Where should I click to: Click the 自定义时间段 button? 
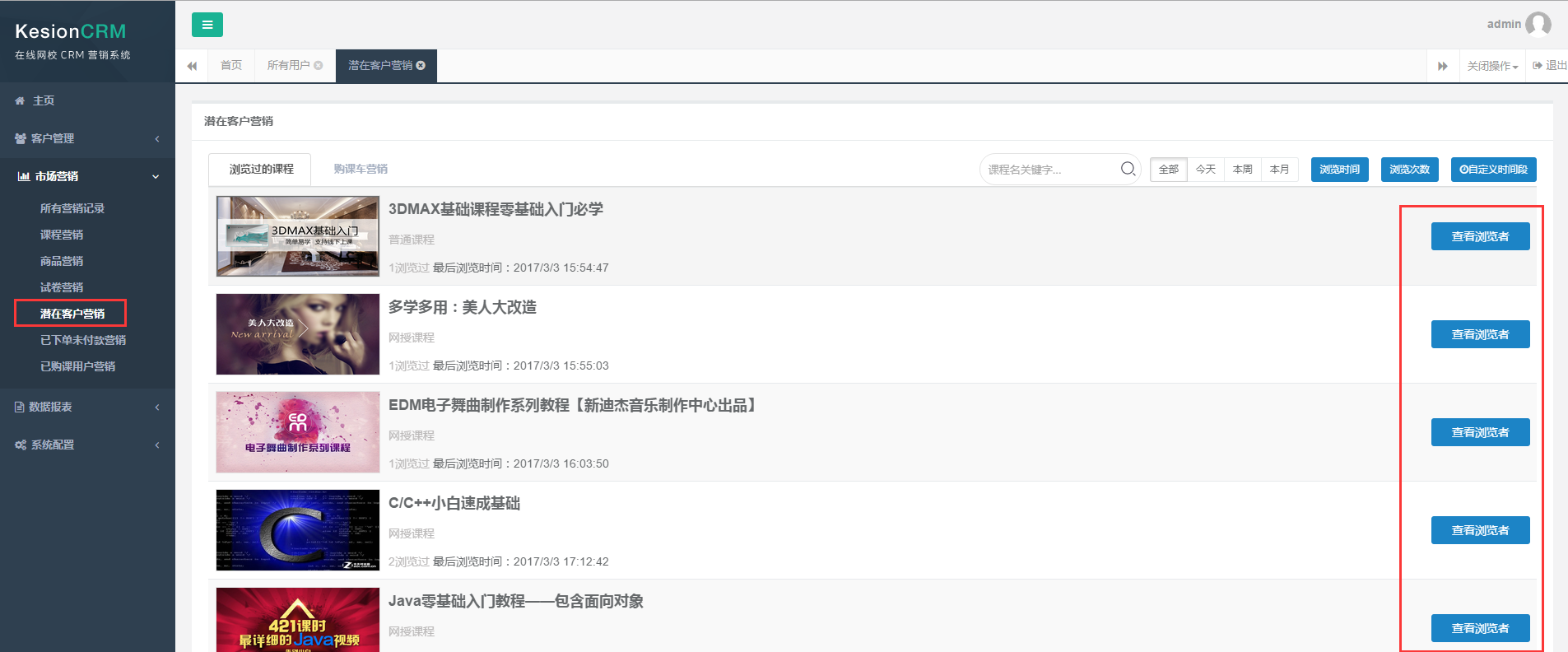[x=1492, y=170]
